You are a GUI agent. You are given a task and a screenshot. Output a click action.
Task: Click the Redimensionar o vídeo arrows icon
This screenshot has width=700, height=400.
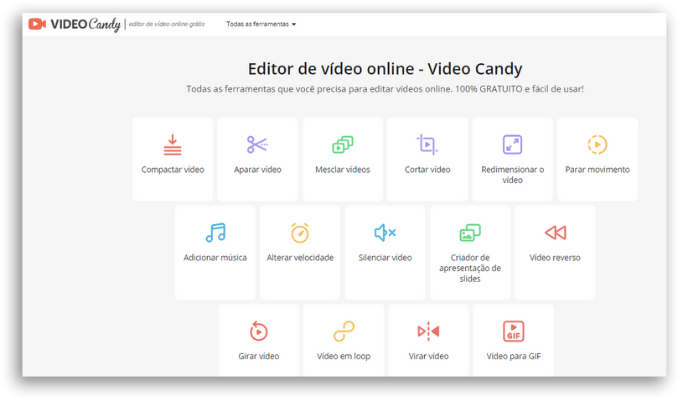[x=512, y=145]
